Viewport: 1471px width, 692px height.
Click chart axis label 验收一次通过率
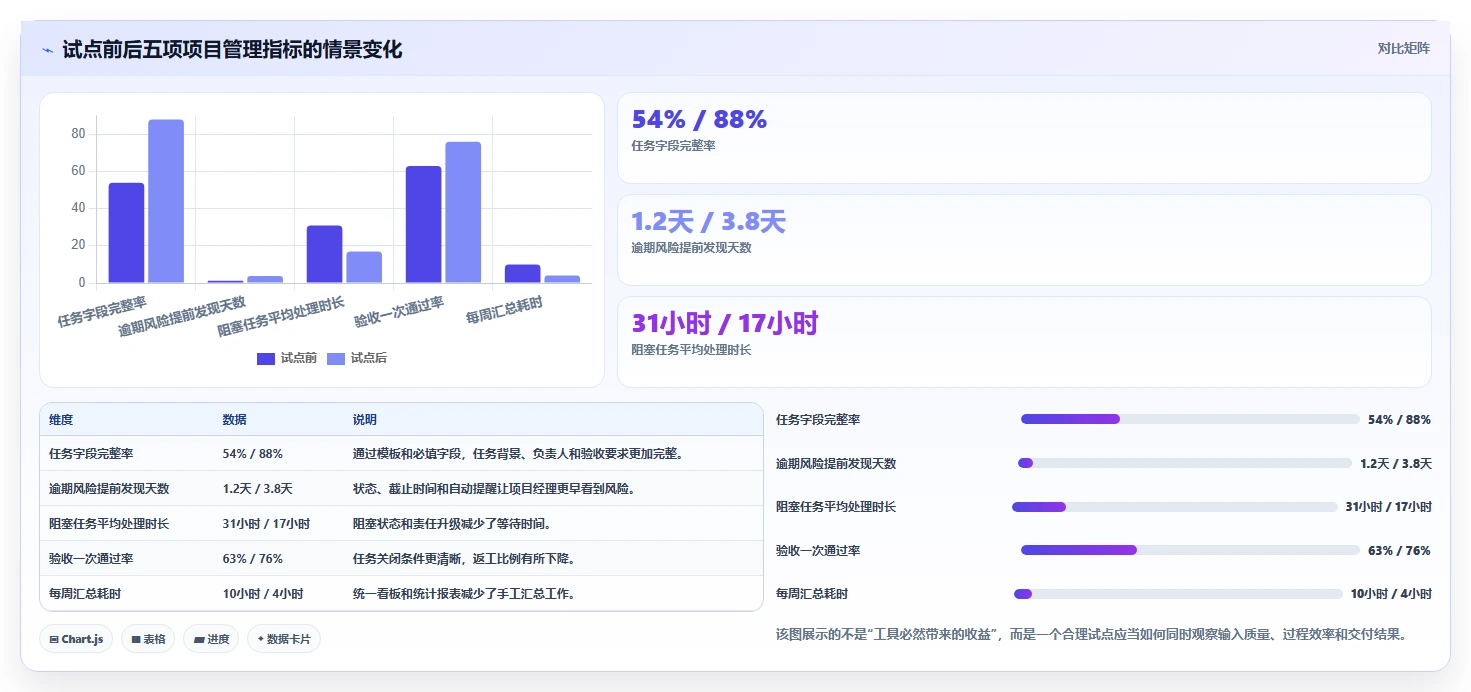399,313
